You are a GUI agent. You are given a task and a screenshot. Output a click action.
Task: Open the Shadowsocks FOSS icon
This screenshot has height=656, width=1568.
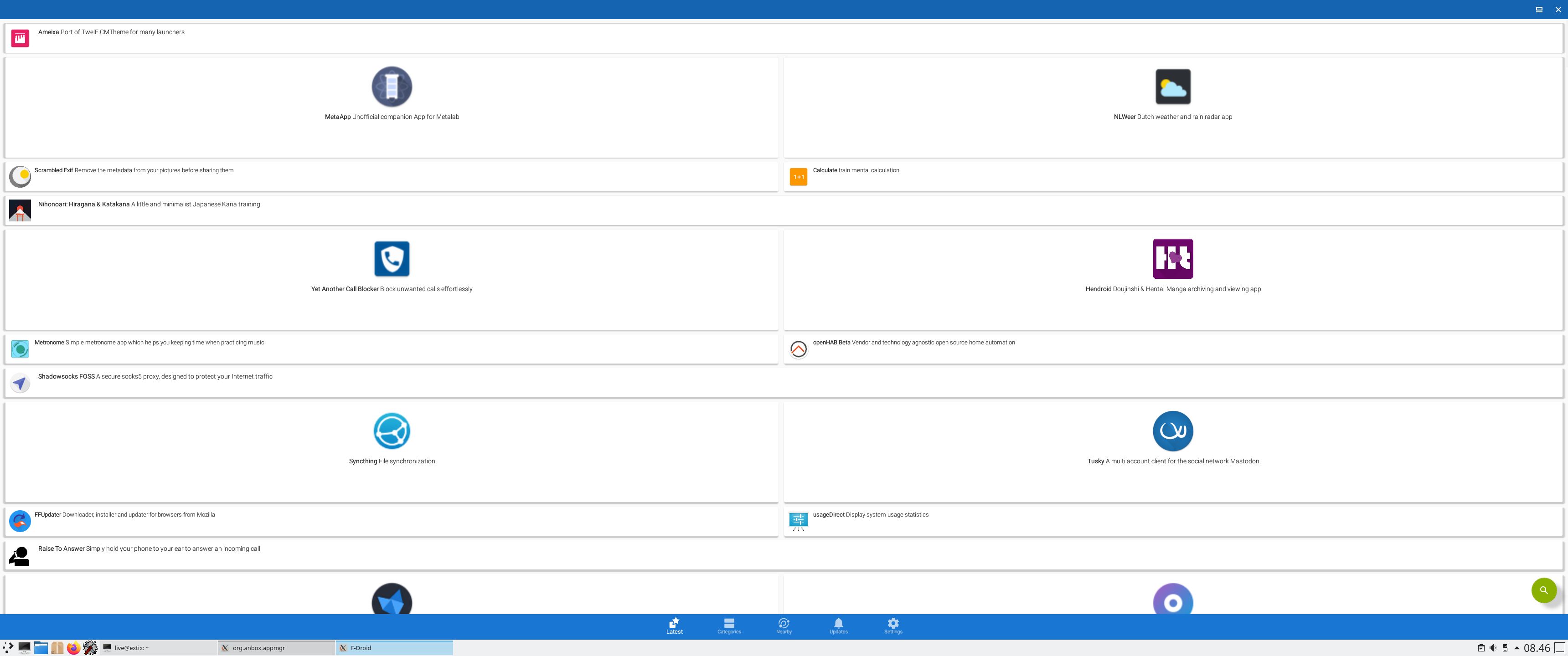point(20,383)
